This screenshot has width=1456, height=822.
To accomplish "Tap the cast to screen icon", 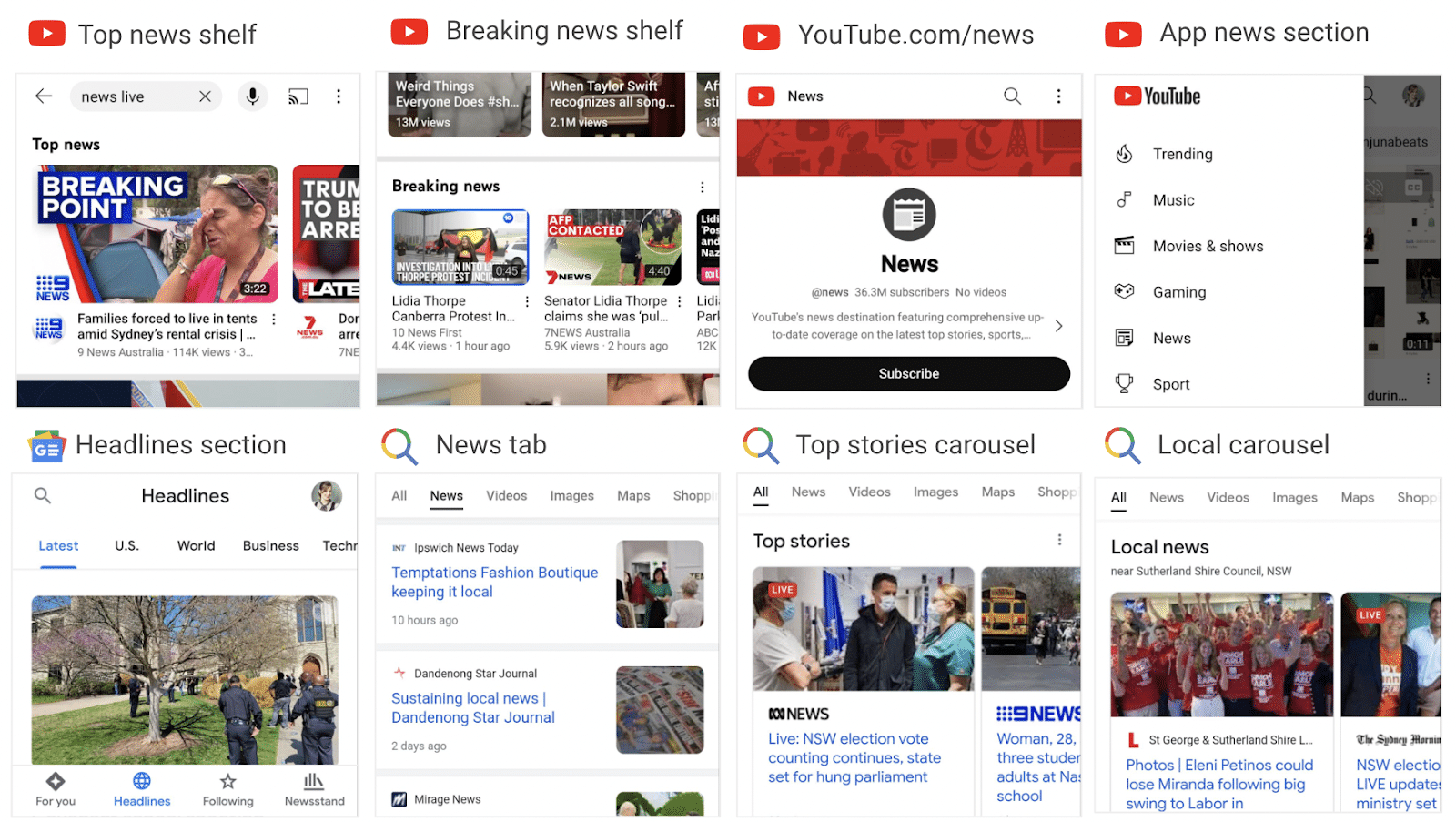I will 298,96.
